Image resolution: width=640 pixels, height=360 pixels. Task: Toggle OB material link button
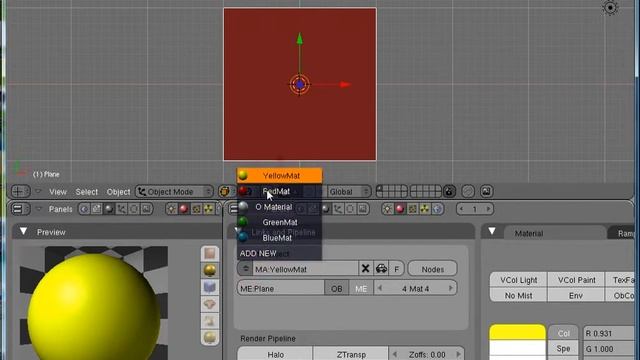pyautogui.click(x=337, y=288)
